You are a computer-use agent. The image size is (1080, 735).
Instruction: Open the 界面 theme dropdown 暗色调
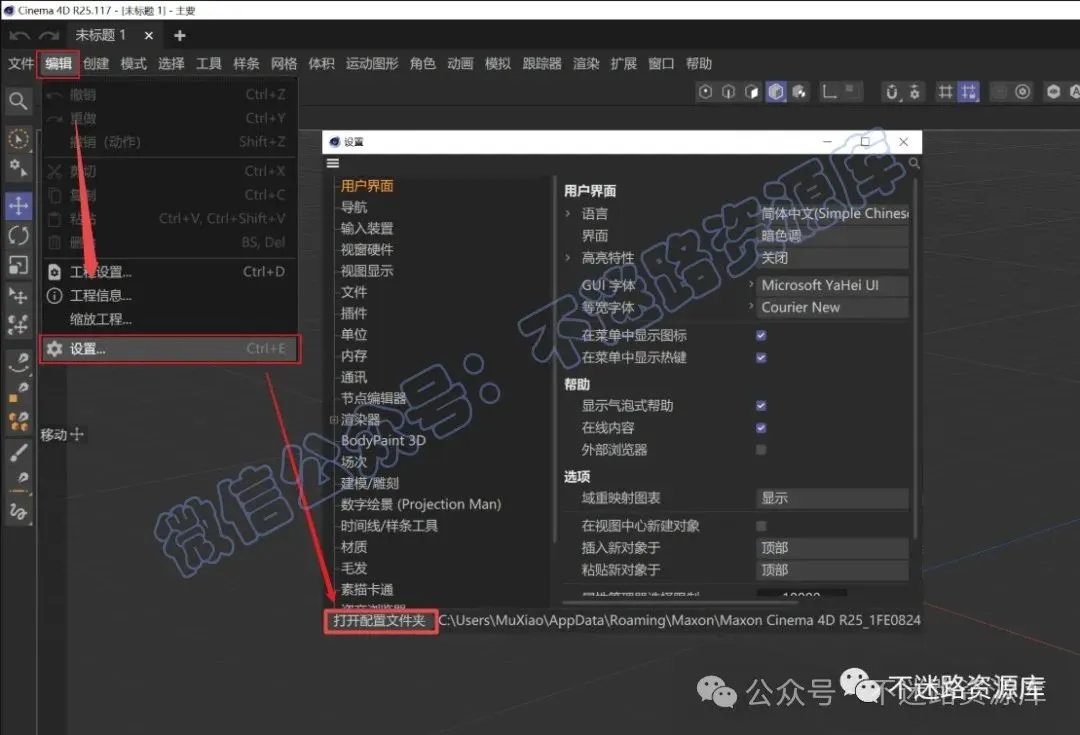(833, 236)
